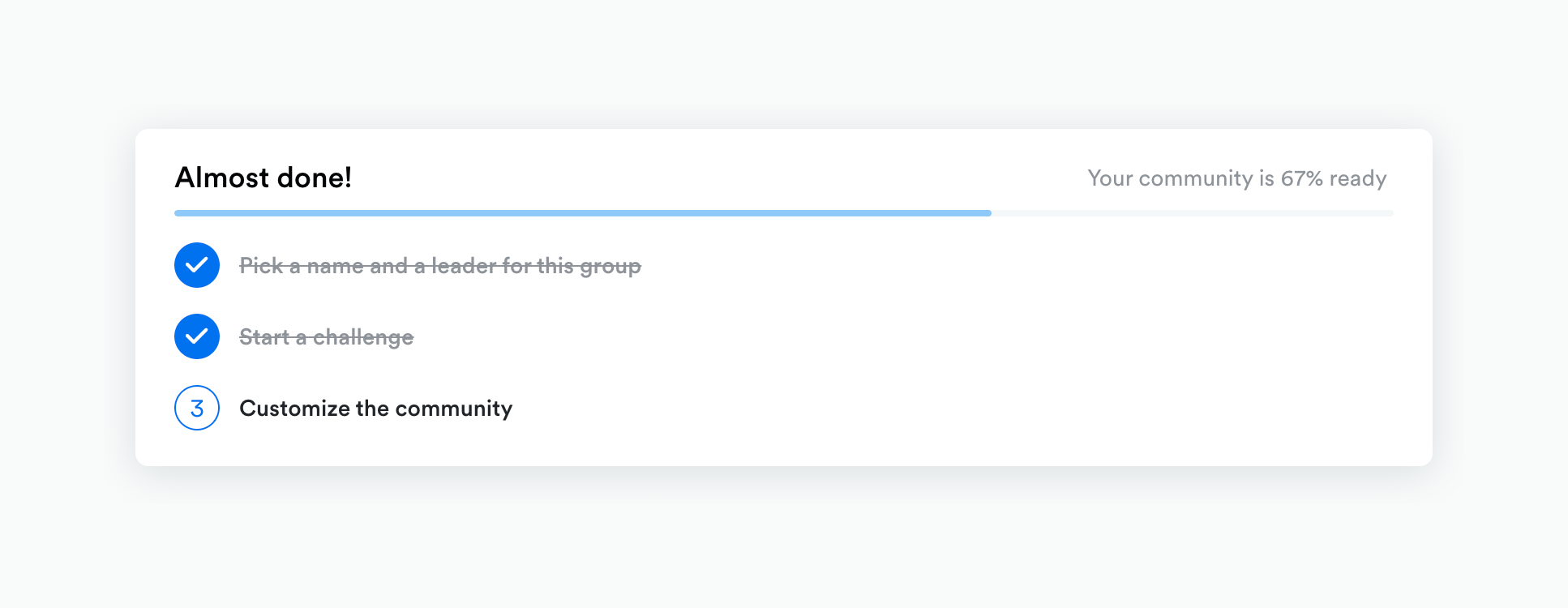Click the right end of the blue progress fill
The height and width of the screenshot is (608, 1568).
click(x=987, y=213)
